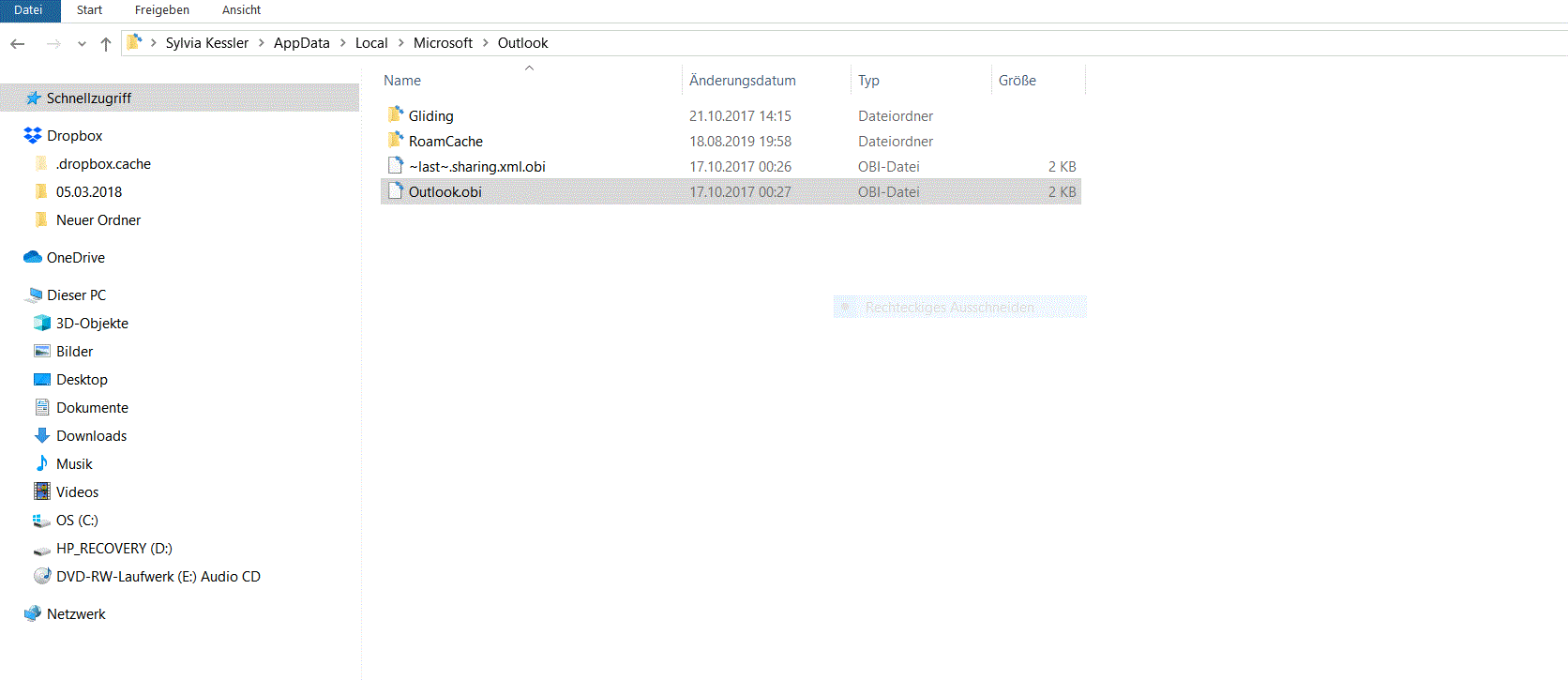
Task: Sort files by Name column header
Action: click(x=402, y=81)
